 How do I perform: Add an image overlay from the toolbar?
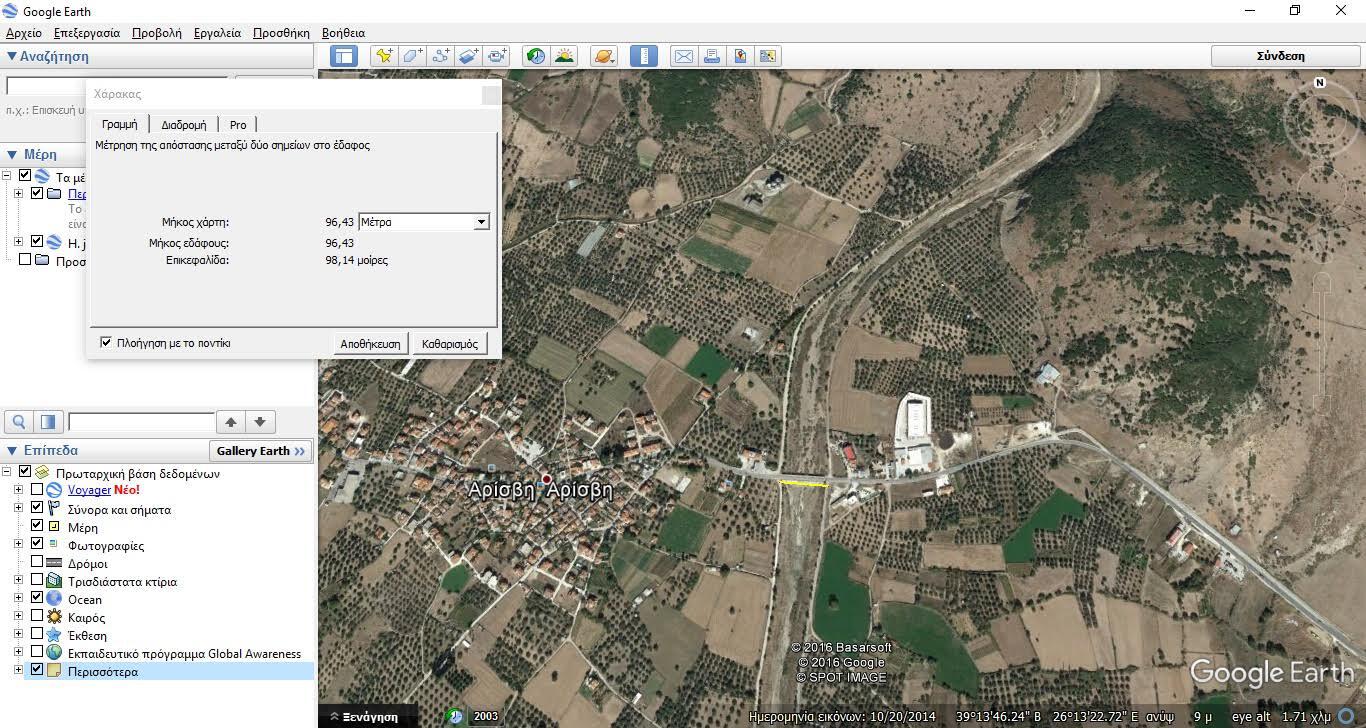(469, 56)
